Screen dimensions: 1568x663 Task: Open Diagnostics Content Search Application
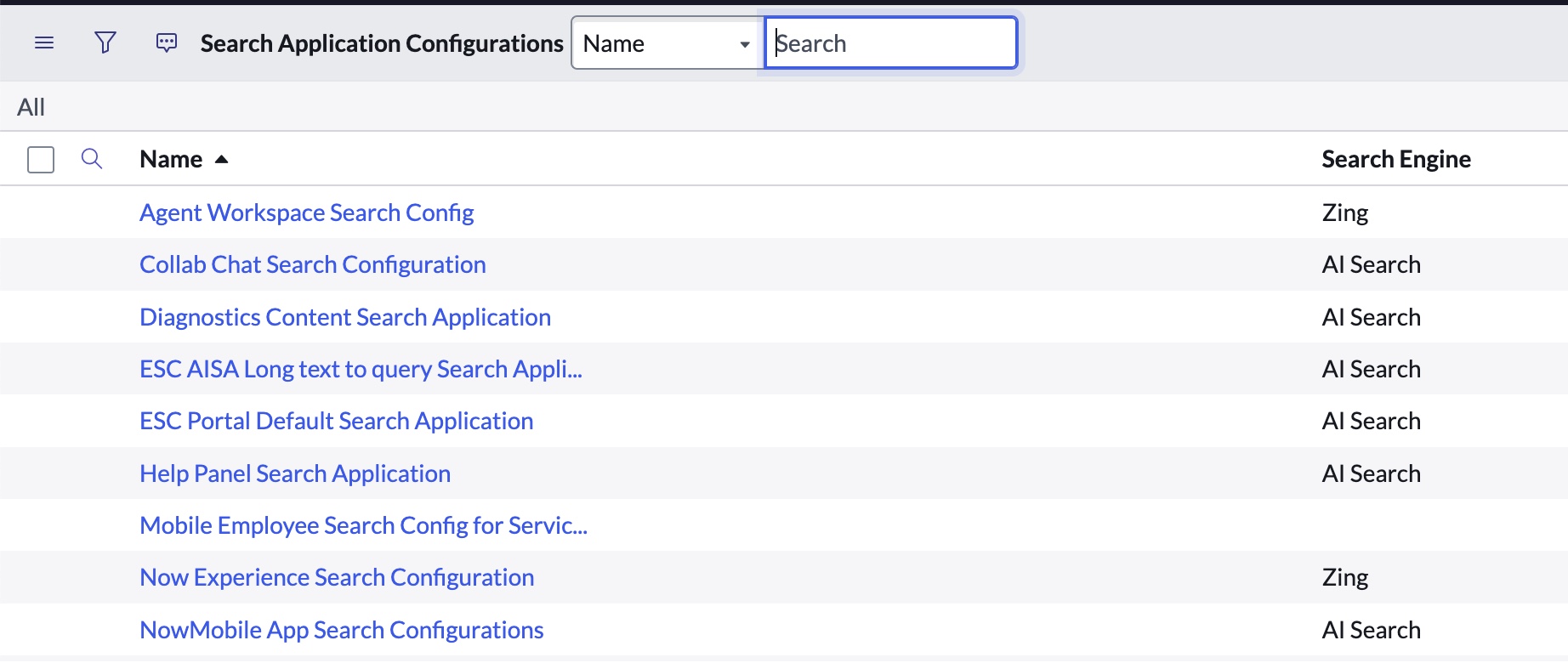tap(345, 317)
